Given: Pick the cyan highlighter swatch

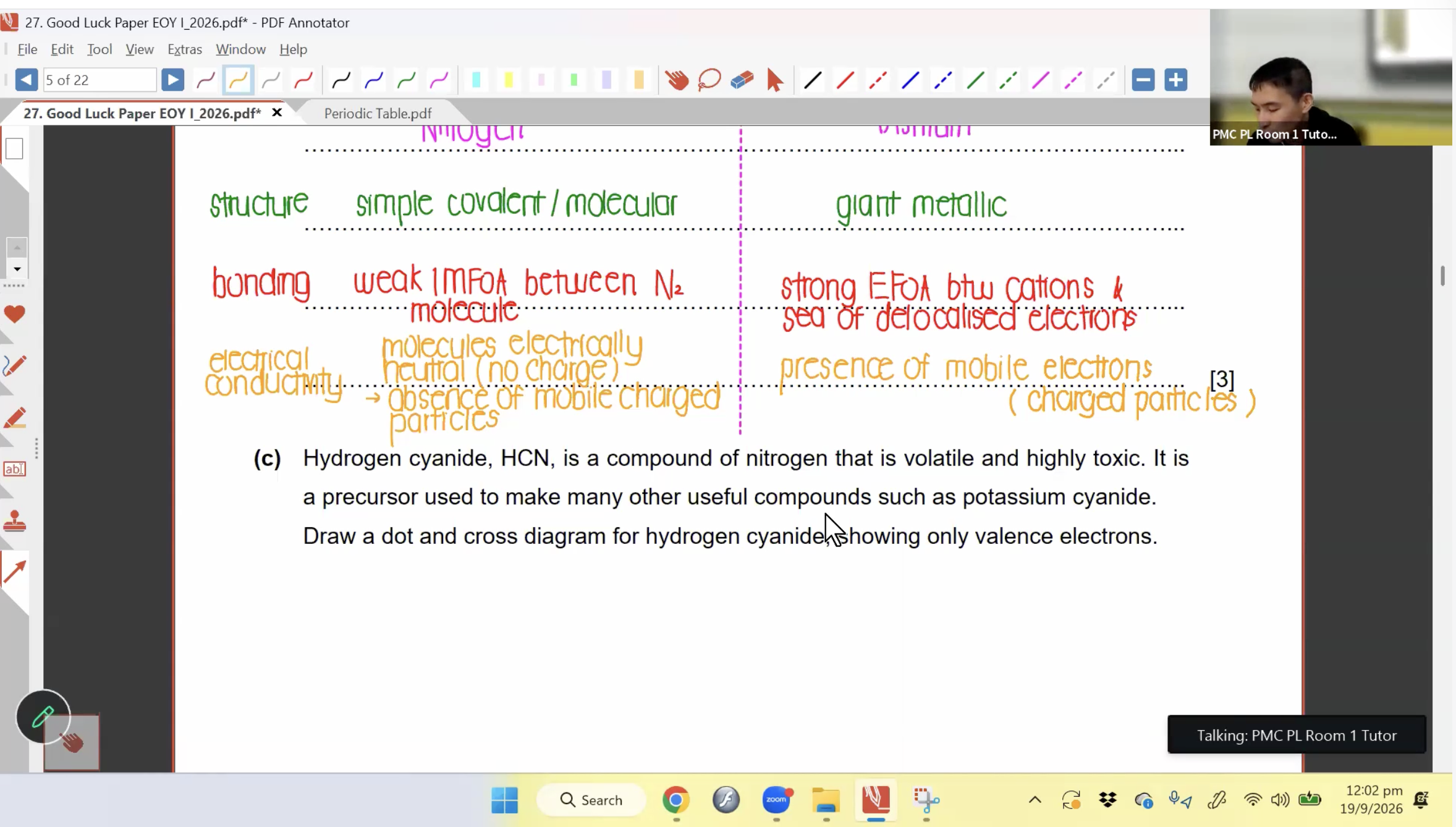Looking at the screenshot, I should tap(476, 80).
